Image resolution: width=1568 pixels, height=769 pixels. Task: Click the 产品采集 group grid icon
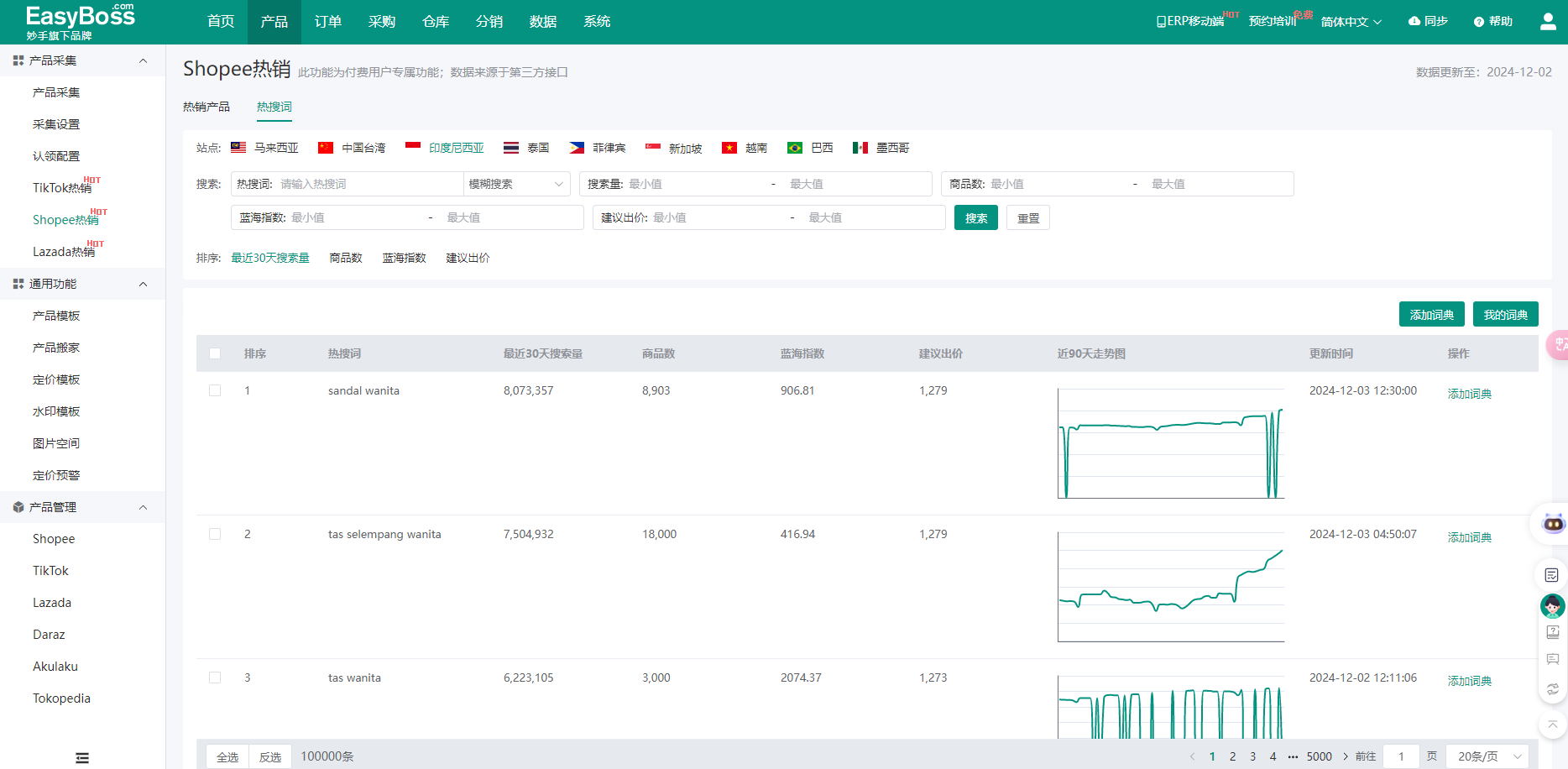tap(18, 60)
